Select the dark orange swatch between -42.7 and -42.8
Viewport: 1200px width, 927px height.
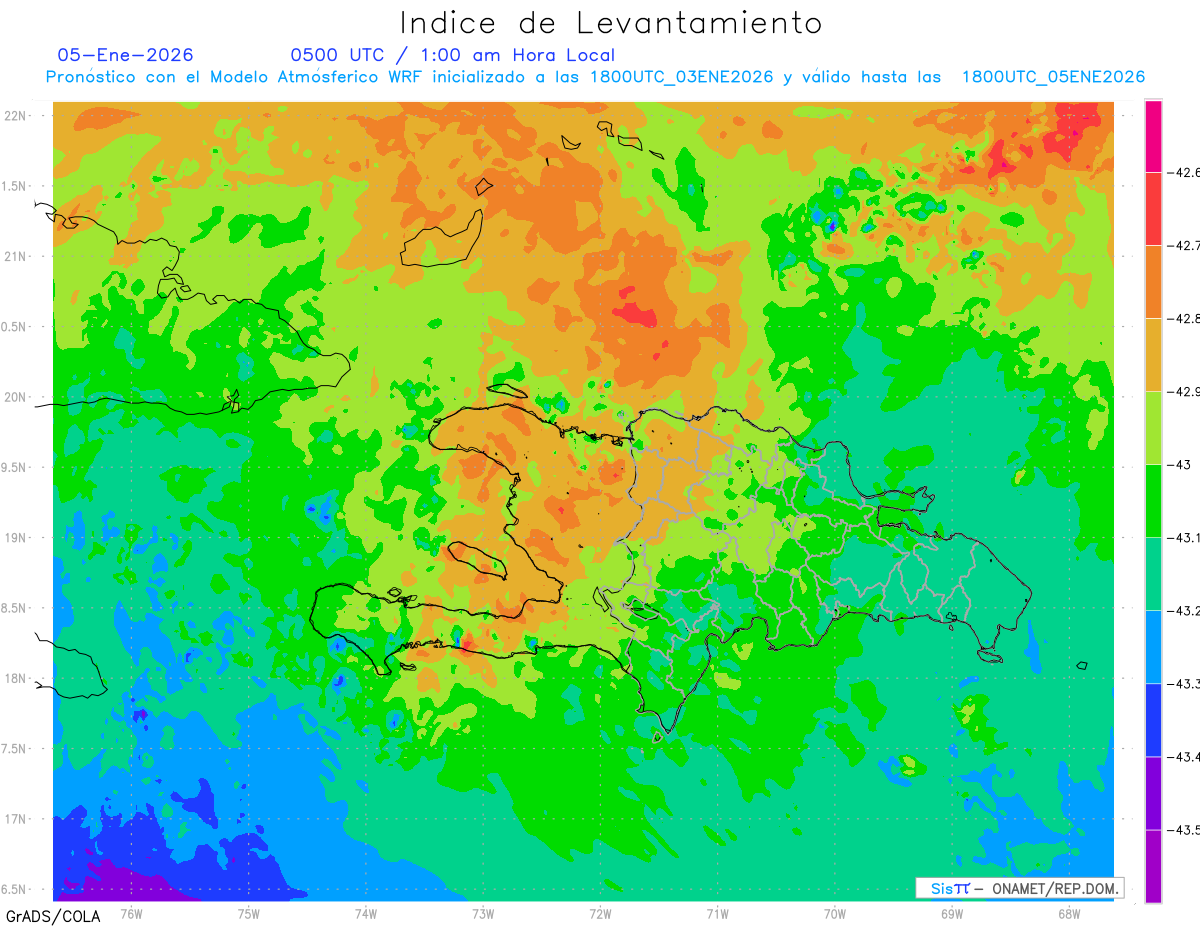tap(1153, 281)
